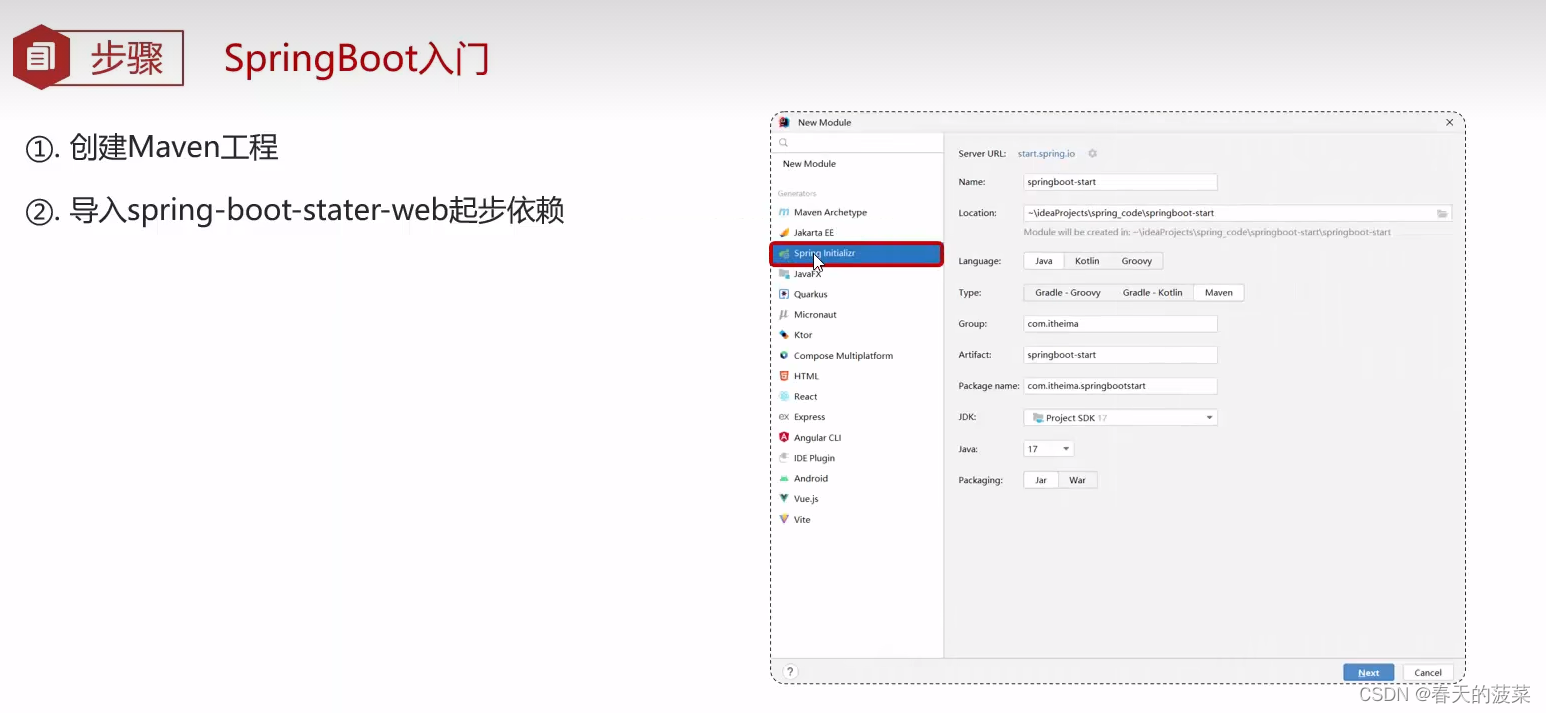Click the Artifact field springboot-start
The image size is (1546, 713).
[x=1120, y=355]
